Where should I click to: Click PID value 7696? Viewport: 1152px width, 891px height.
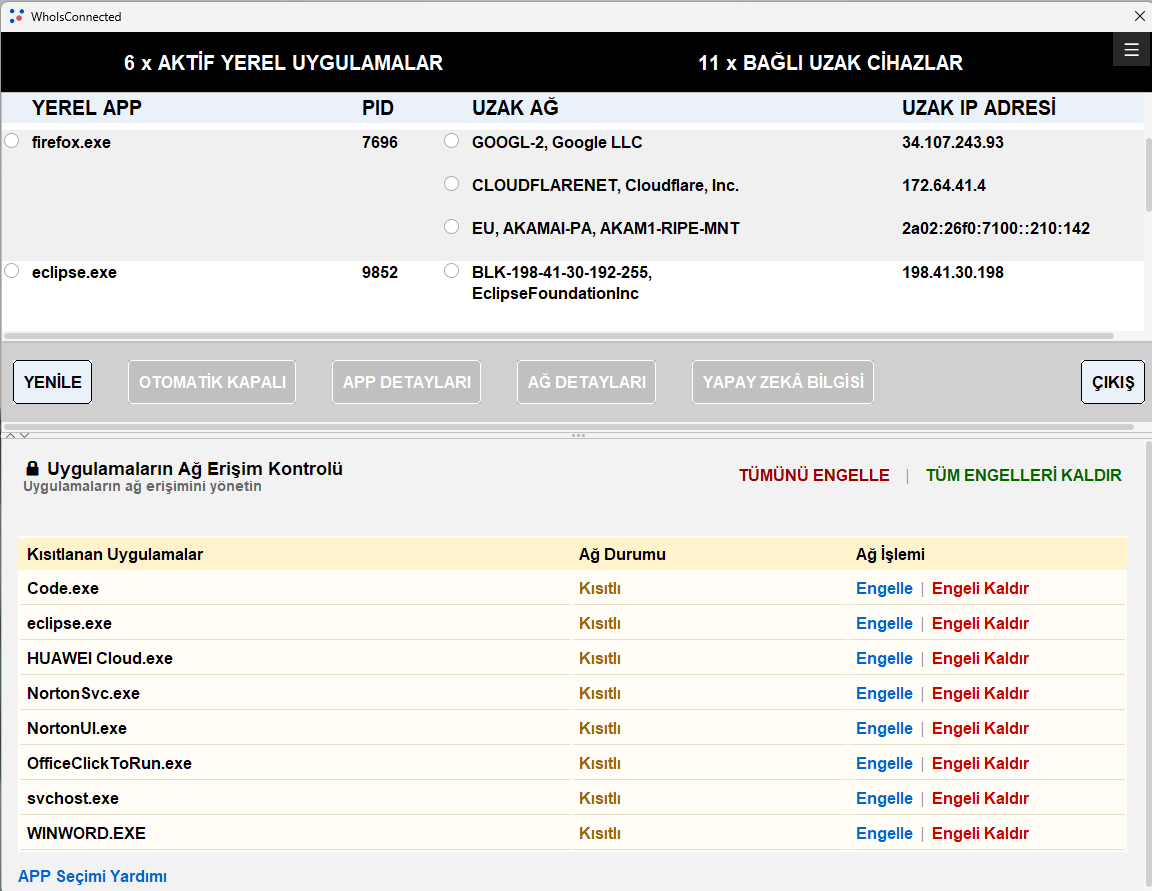point(380,143)
